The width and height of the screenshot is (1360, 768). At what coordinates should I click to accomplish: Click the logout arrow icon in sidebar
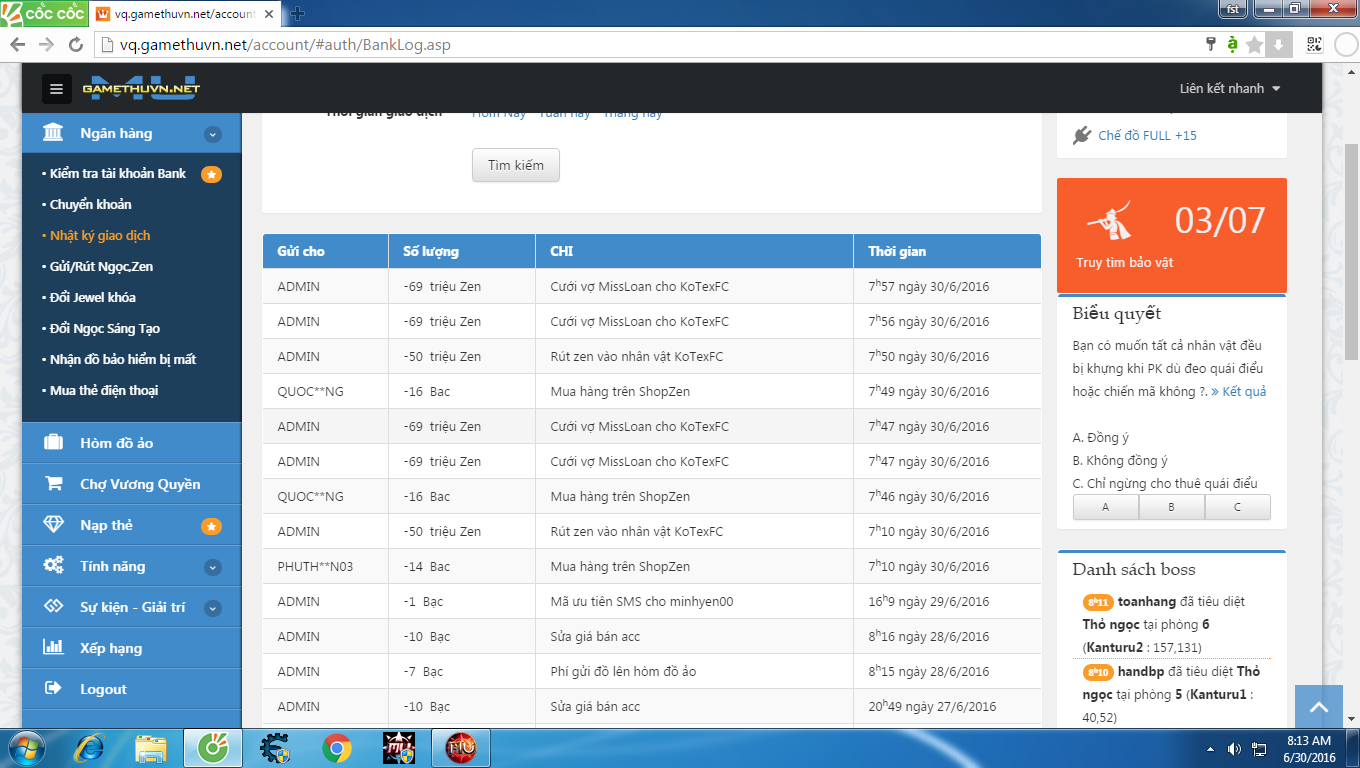point(54,689)
